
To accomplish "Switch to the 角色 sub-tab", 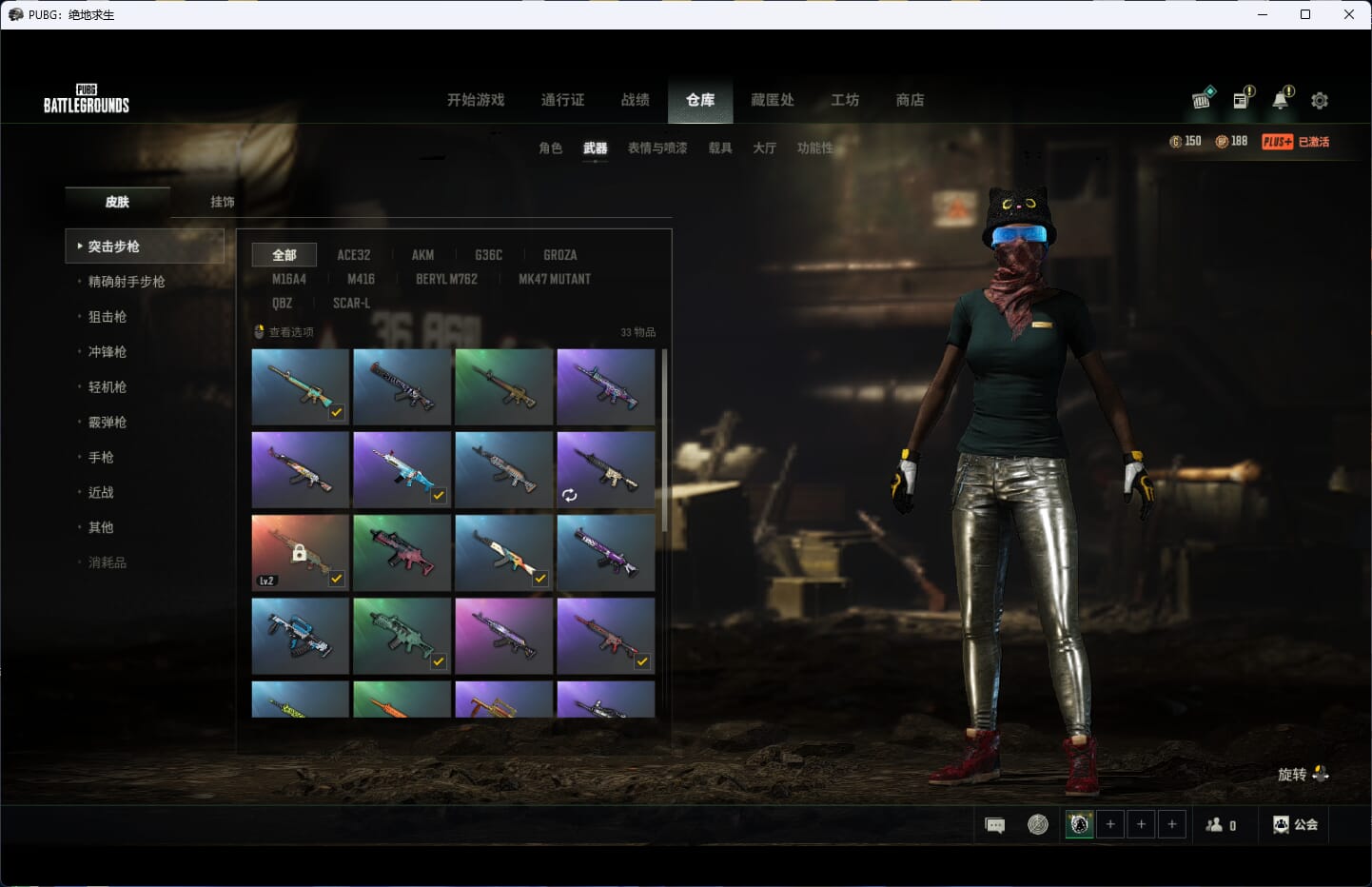I will (550, 148).
